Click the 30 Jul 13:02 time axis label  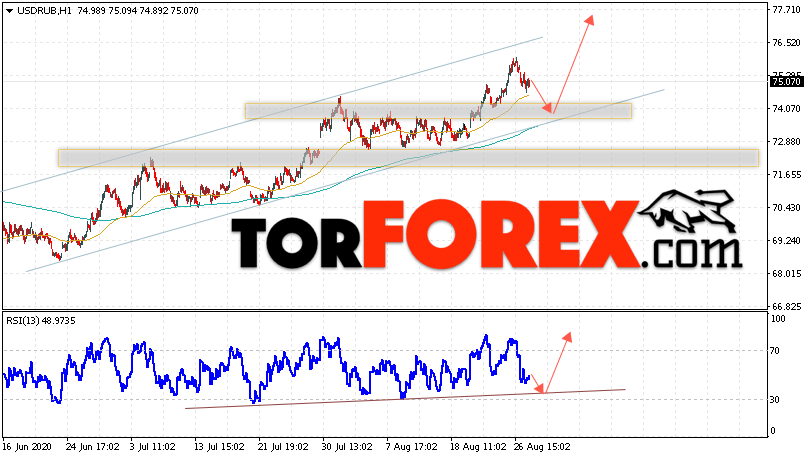pyautogui.click(x=347, y=446)
